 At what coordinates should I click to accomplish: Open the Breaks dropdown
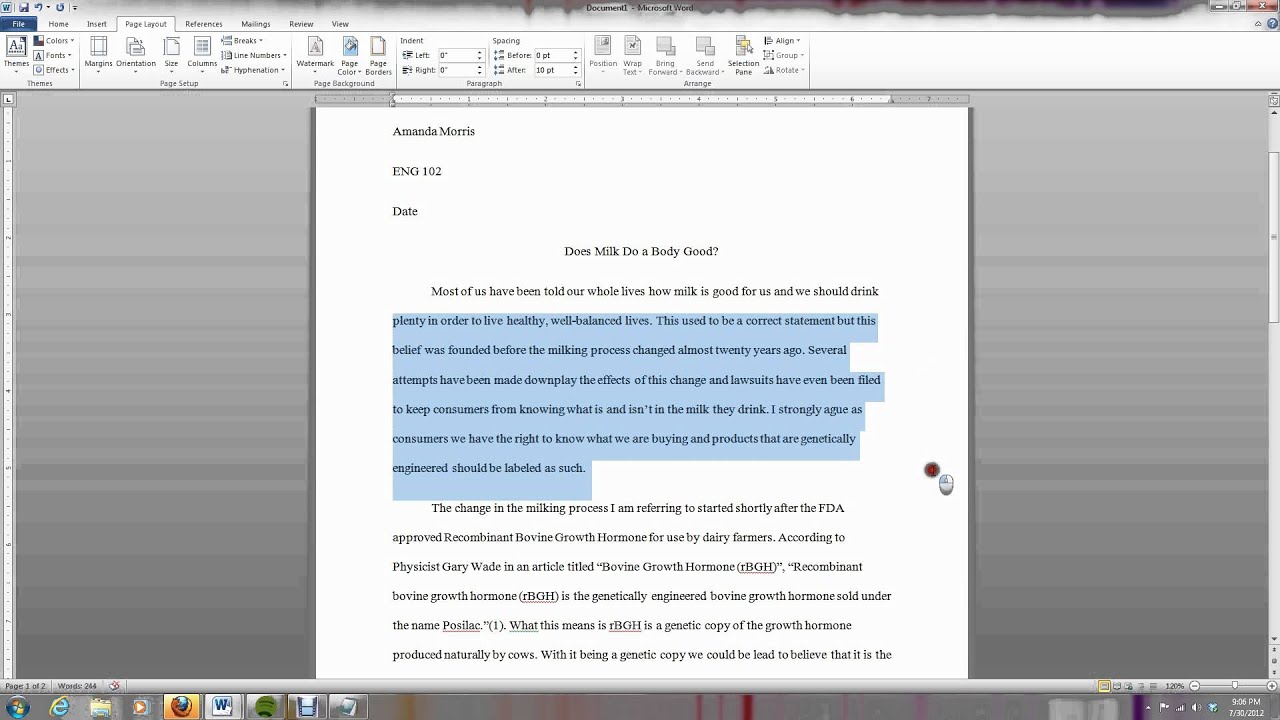242,41
